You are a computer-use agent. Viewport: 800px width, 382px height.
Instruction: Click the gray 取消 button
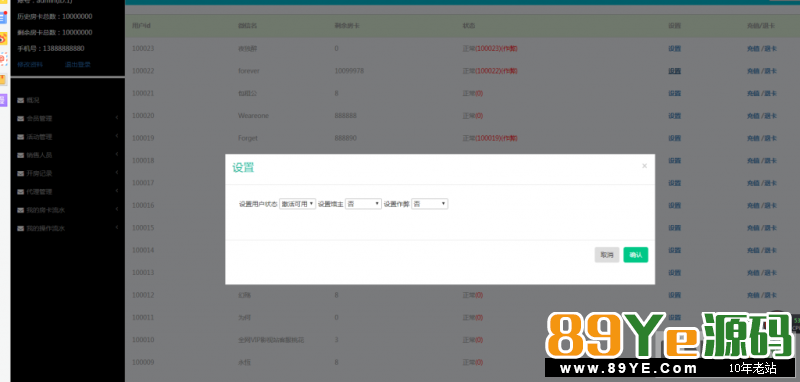pyautogui.click(x=607, y=255)
